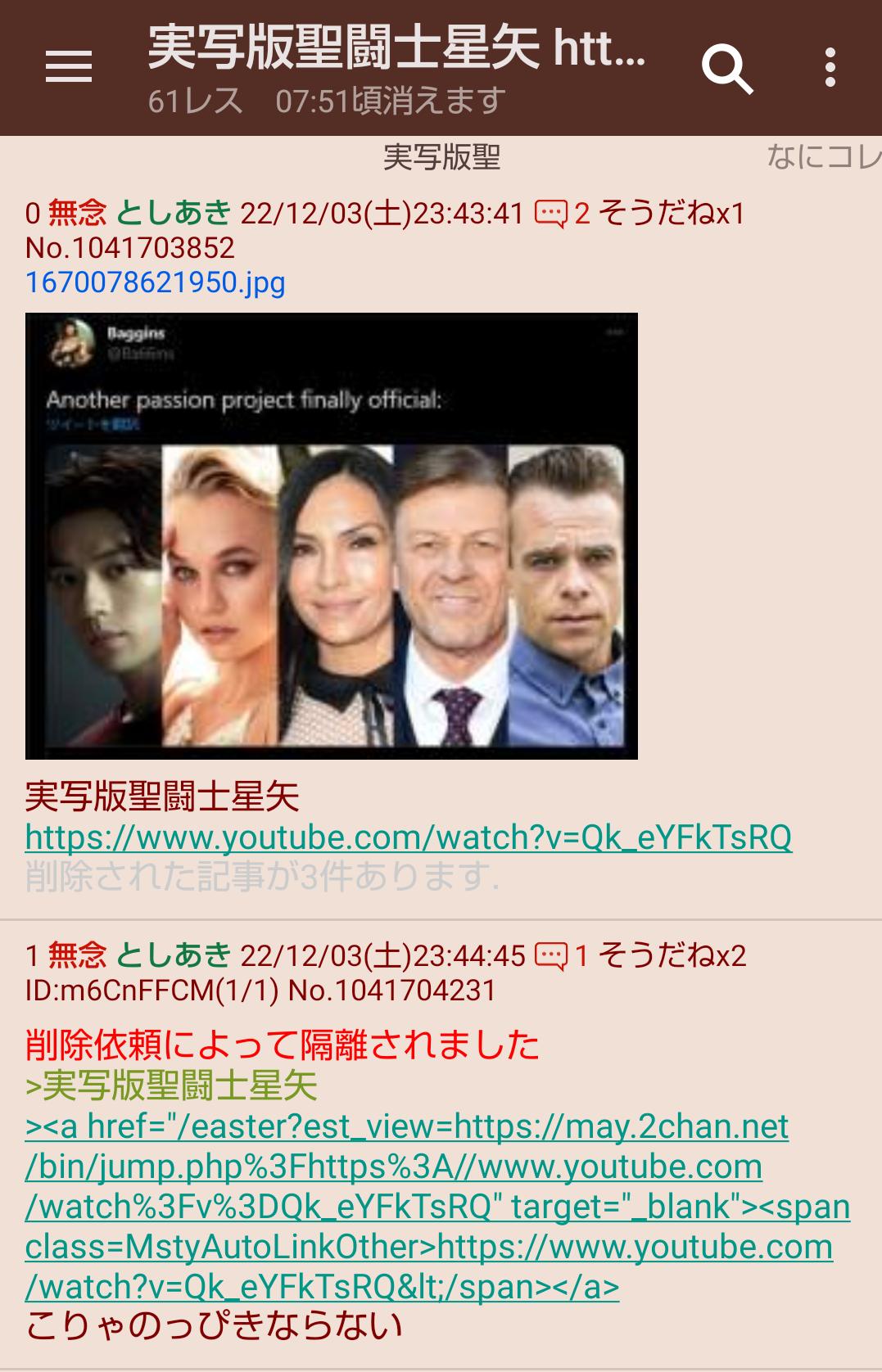Open the hamburger navigation menu
Screen dimensions: 882x1372
coord(69,66)
